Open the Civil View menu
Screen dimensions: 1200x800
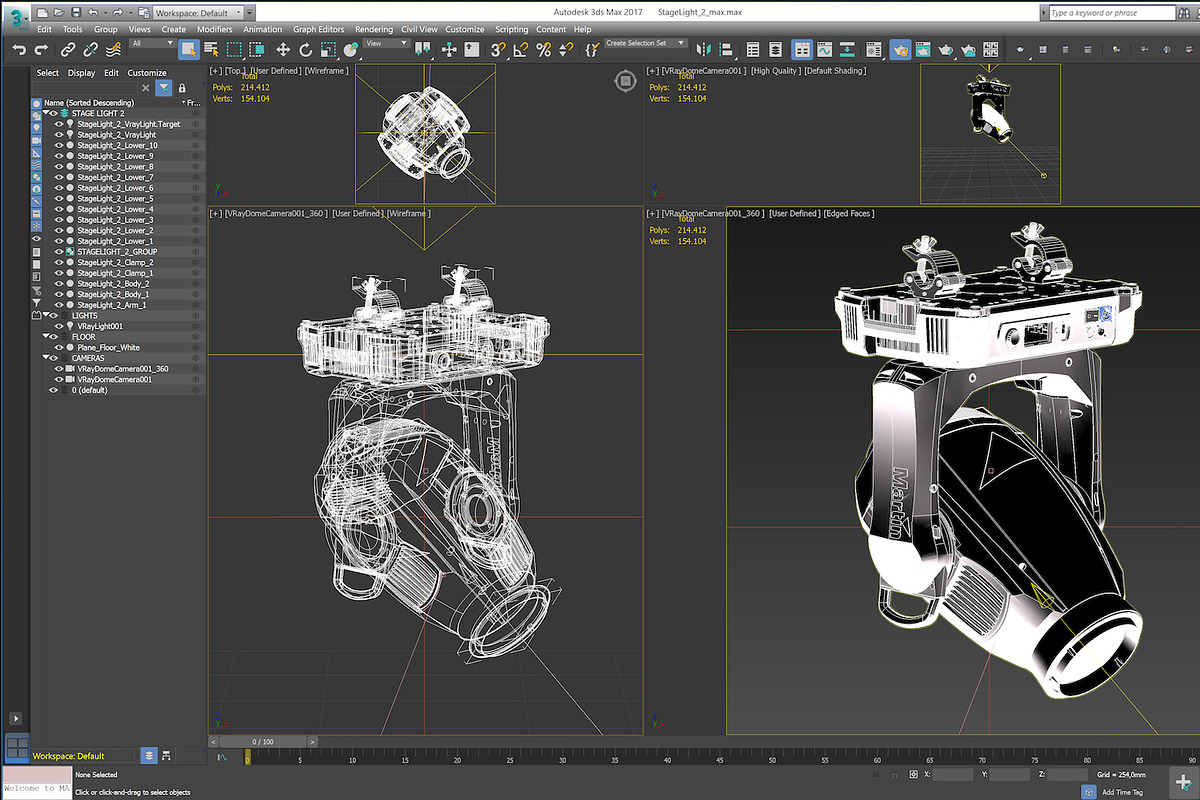point(419,30)
